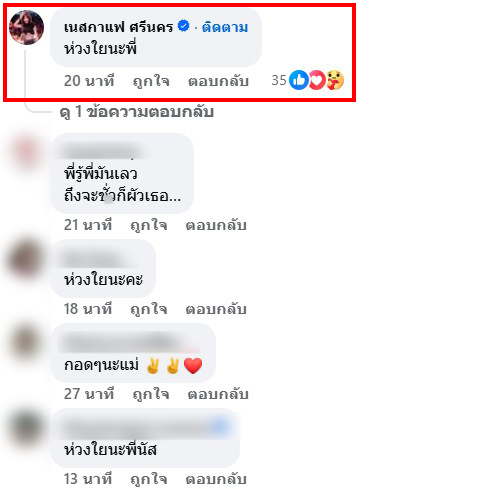This screenshot has height=489, width=487.
Task: Open the เนสกาแฟ ศรีนคร profile name
Action: (118, 27)
